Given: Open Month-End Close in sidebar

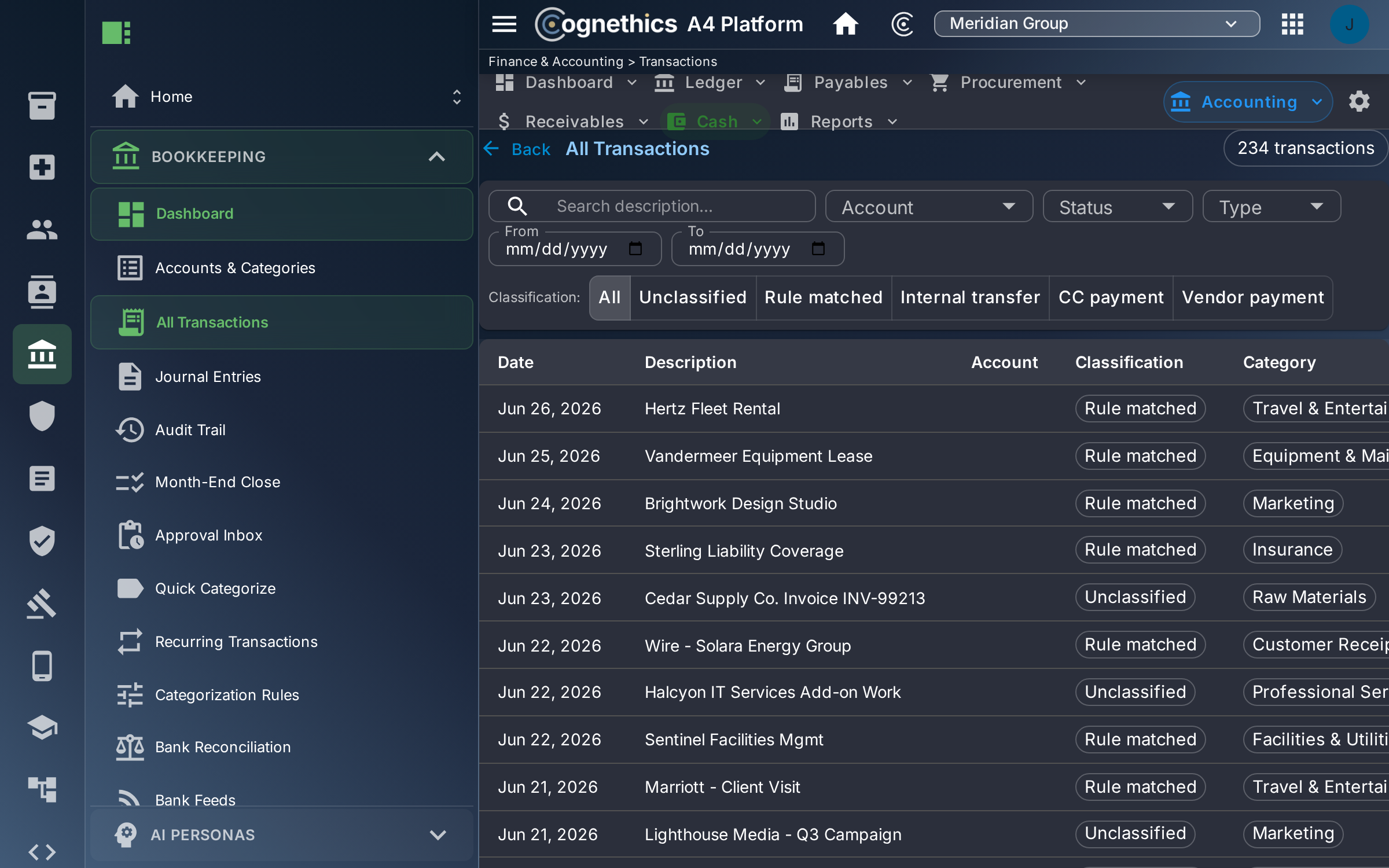Looking at the screenshot, I should coord(282,482).
